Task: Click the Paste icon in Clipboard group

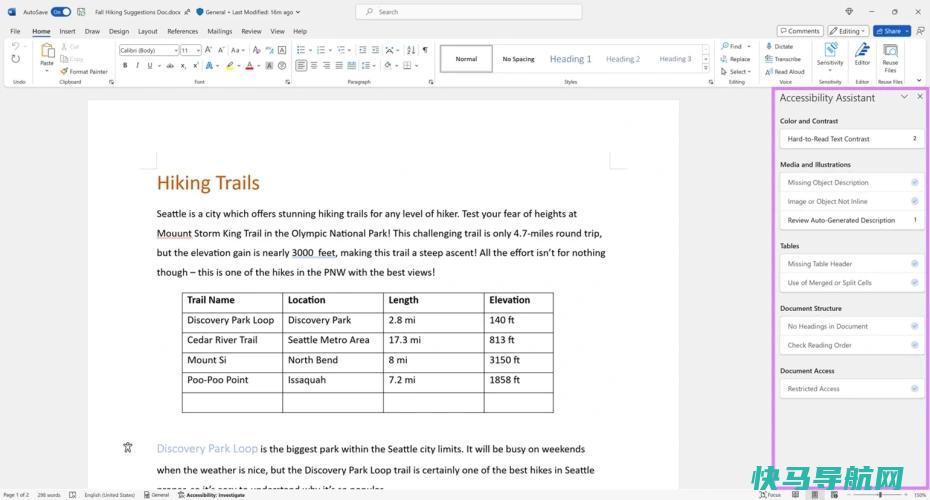Action: (x=47, y=52)
